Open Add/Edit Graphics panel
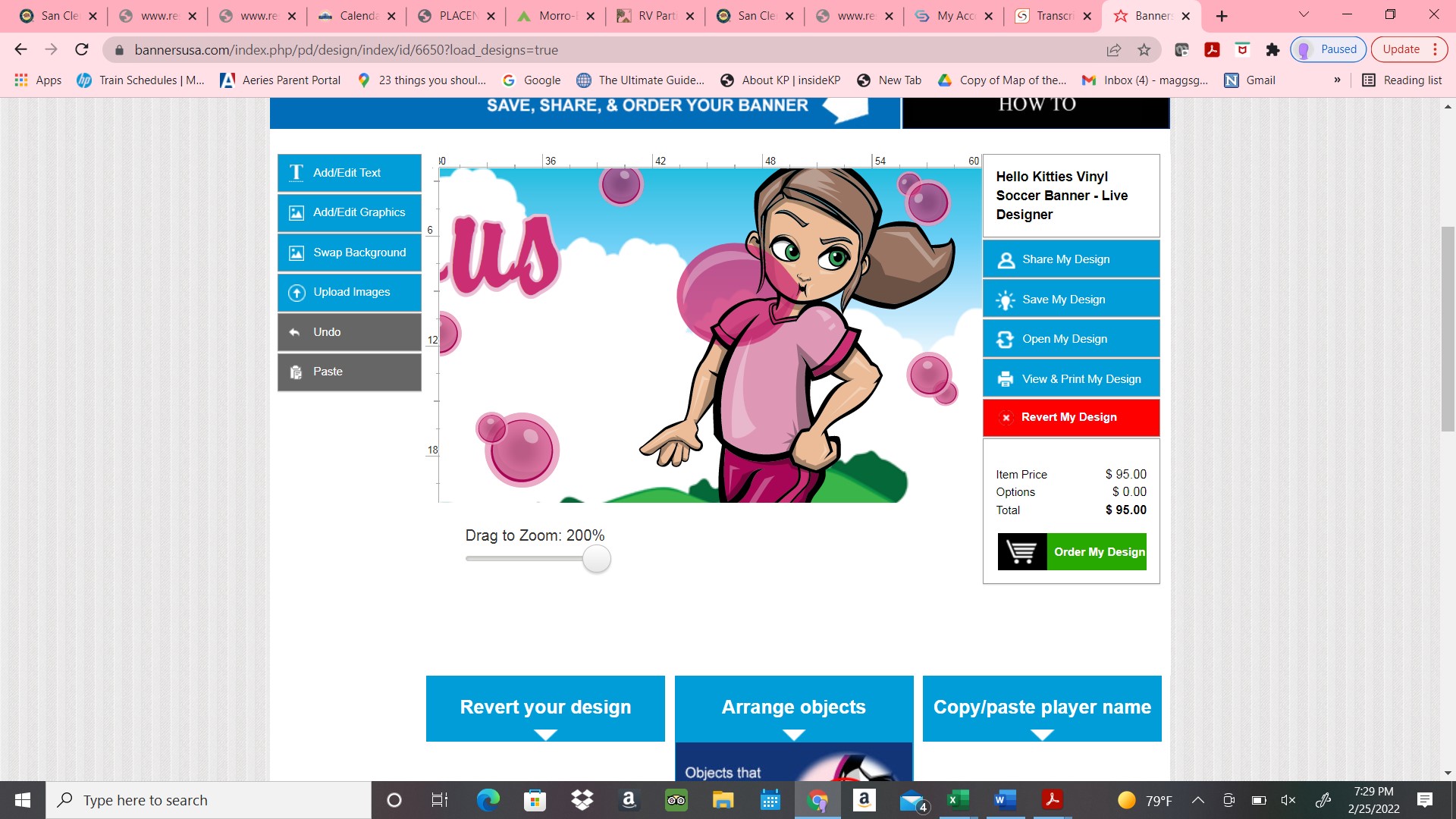 349,212
